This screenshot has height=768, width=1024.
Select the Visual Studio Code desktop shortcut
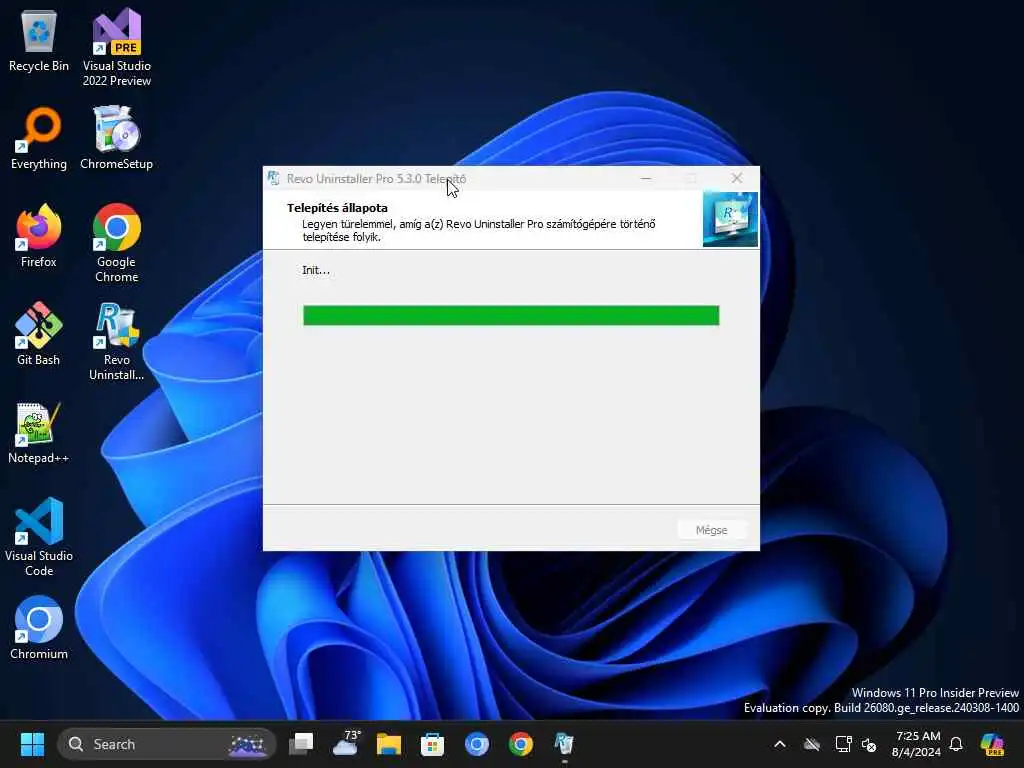click(39, 537)
